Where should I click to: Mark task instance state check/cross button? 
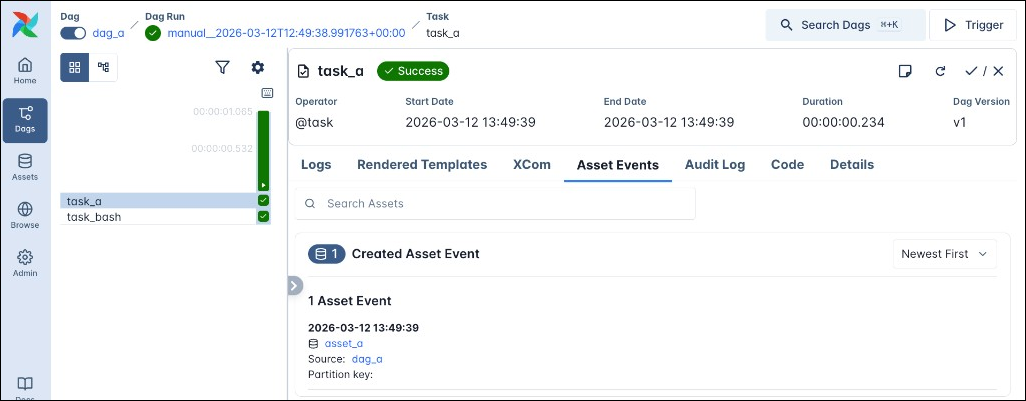(x=984, y=71)
